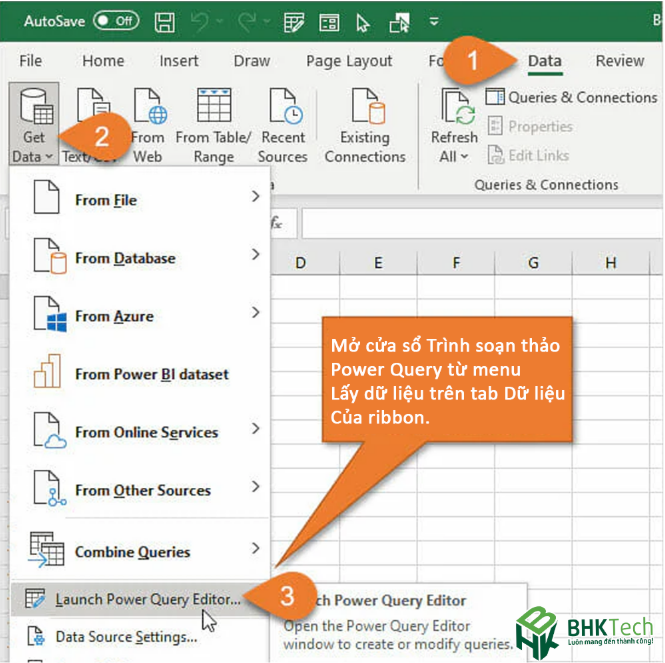This screenshot has height=663, width=665.
Task: Select column H header
Action: click(x=611, y=263)
